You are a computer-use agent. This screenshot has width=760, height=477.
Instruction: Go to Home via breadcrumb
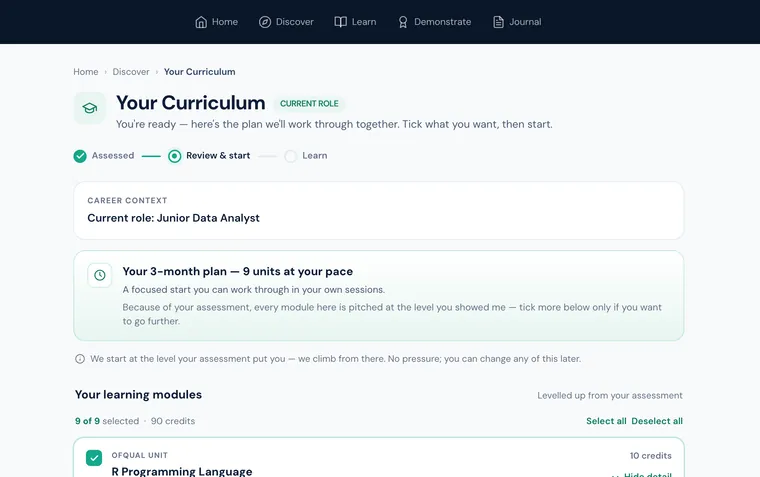coord(86,72)
